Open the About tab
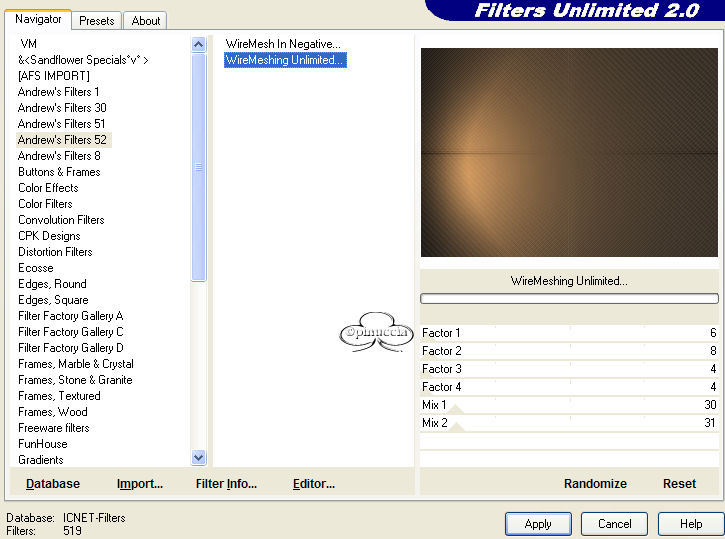 pyautogui.click(x=146, y=21)
